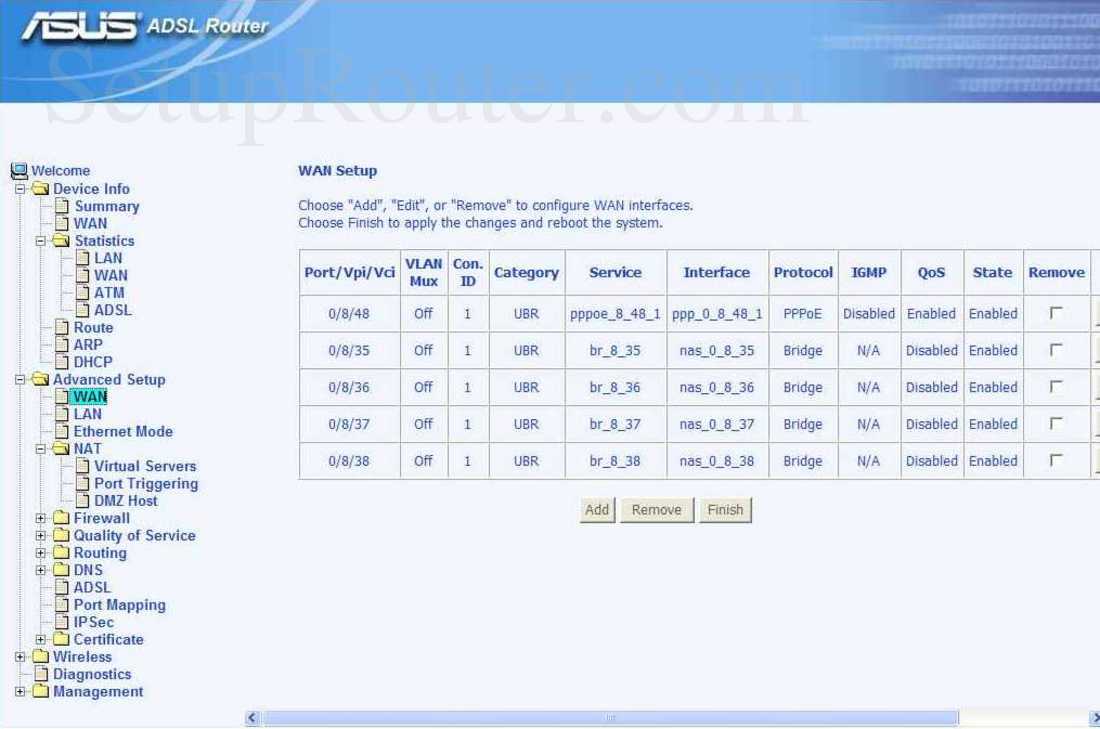Image resolution: width=1100 pixels, height=729 pixels.
Task: Open the Virtual Servers page icon
Action: tap(84, 466)
